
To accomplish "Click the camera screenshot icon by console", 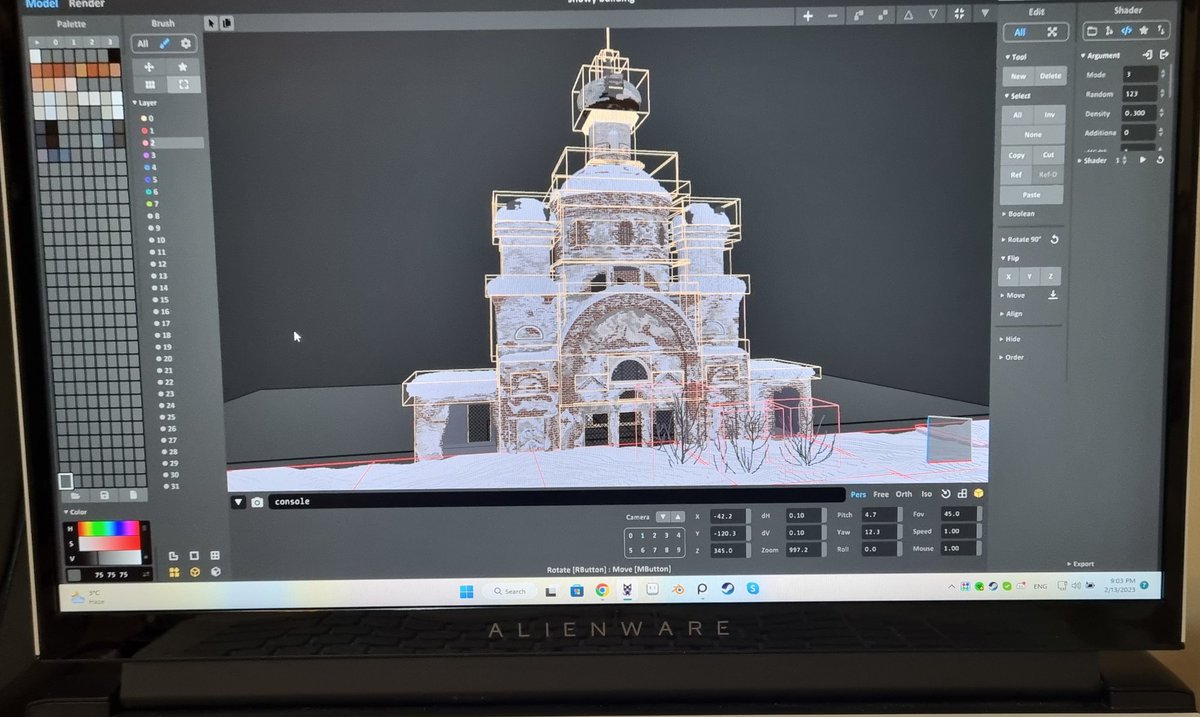I will pyautogui.click(x=257, y=502).
